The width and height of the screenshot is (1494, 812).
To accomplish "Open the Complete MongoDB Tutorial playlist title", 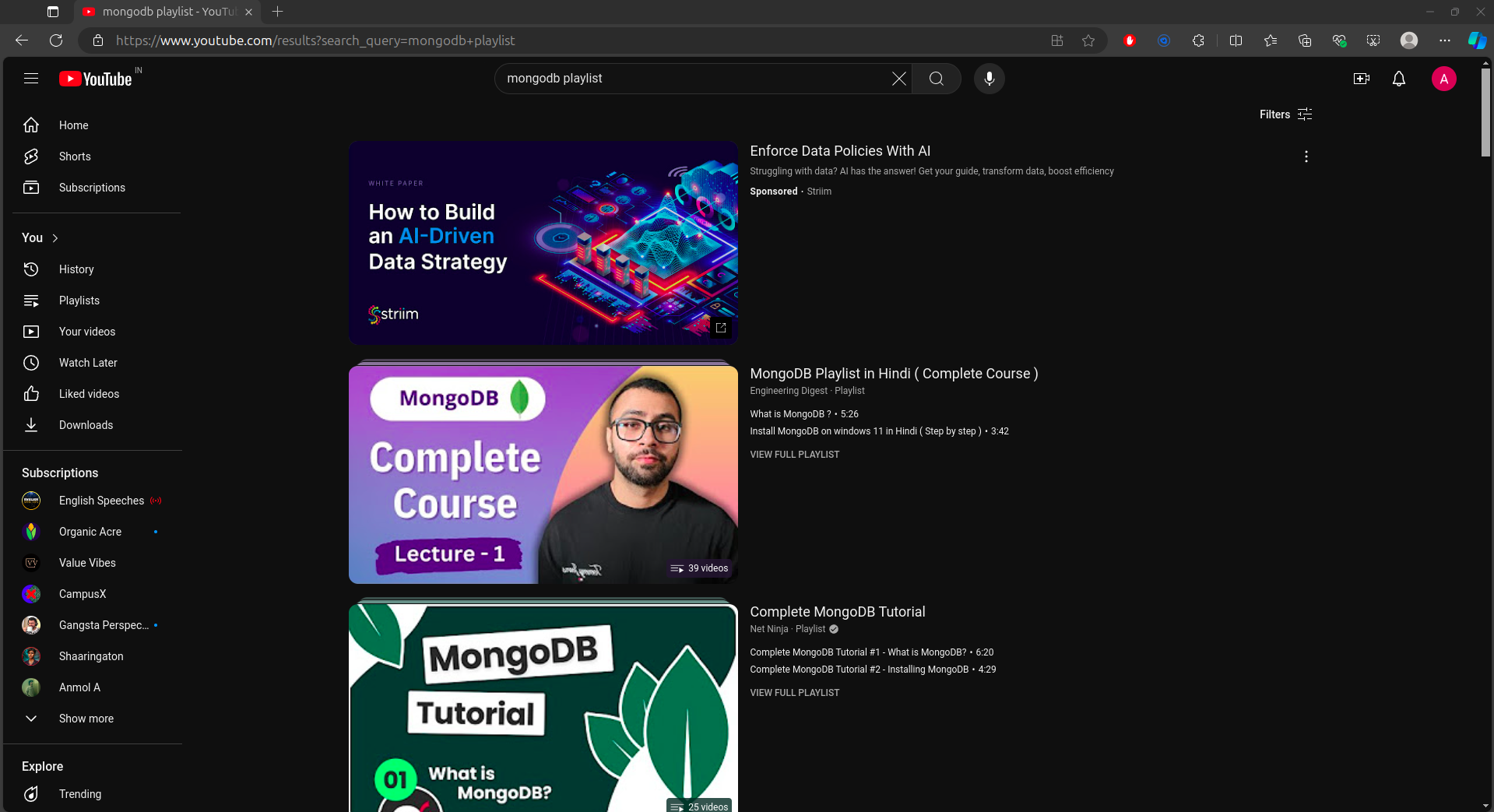I will coord(838,612).
